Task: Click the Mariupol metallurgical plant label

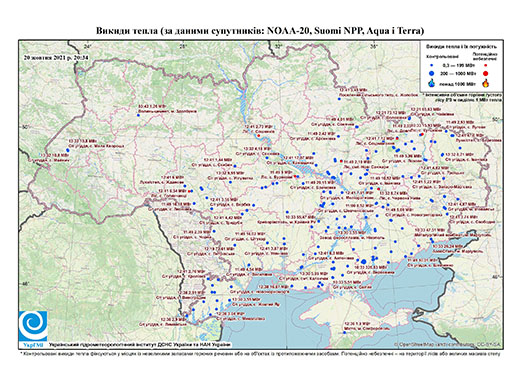Action: pos(452,235)
